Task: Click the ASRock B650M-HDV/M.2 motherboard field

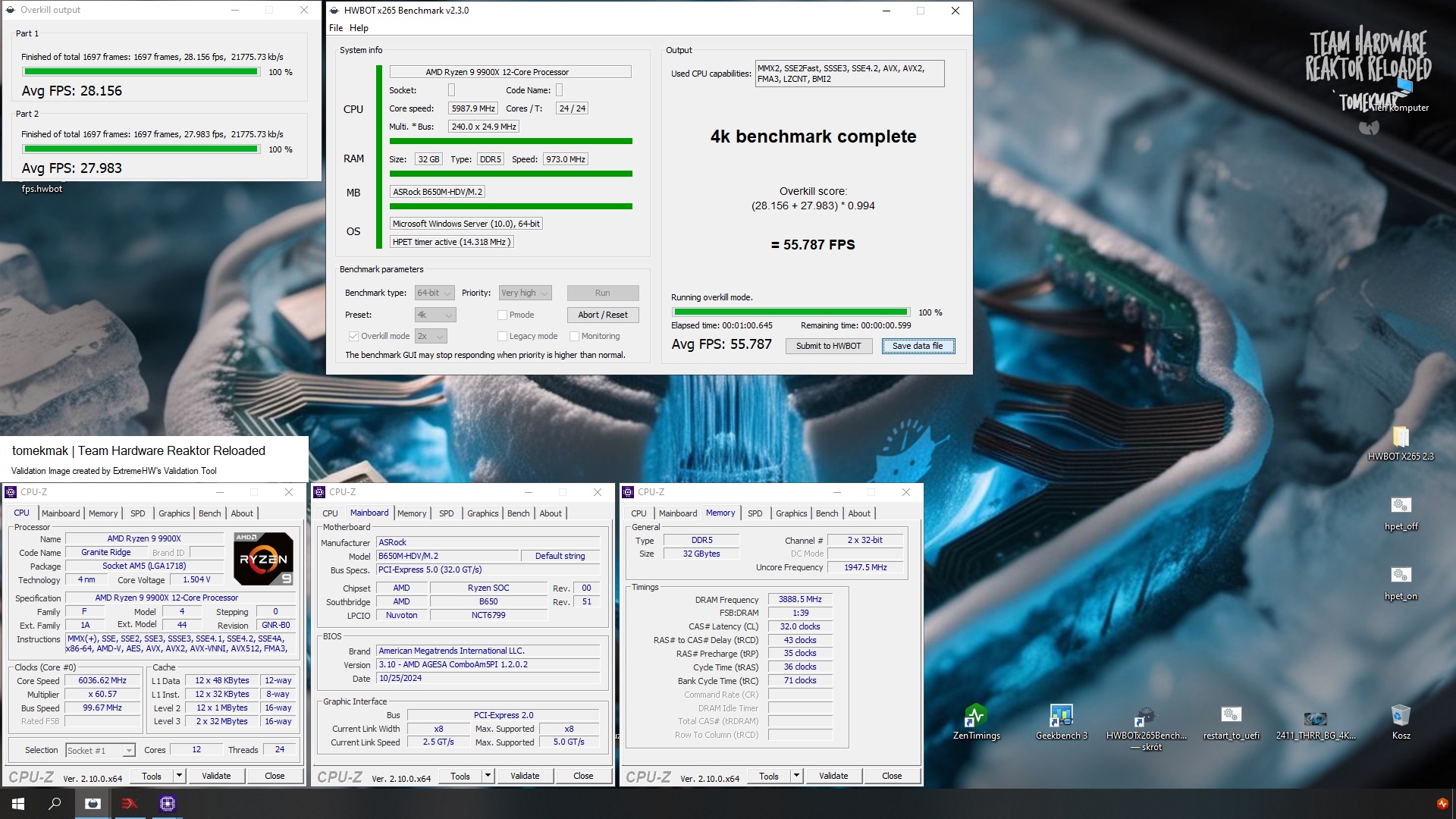Action: coord(438,192)
